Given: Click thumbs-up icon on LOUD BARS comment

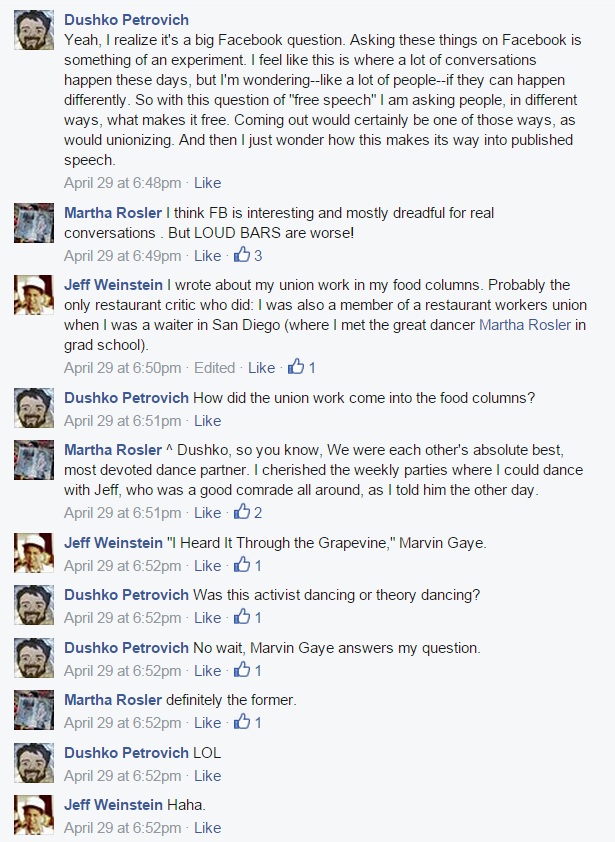Looking at the screenshot, I should [240, 255].
